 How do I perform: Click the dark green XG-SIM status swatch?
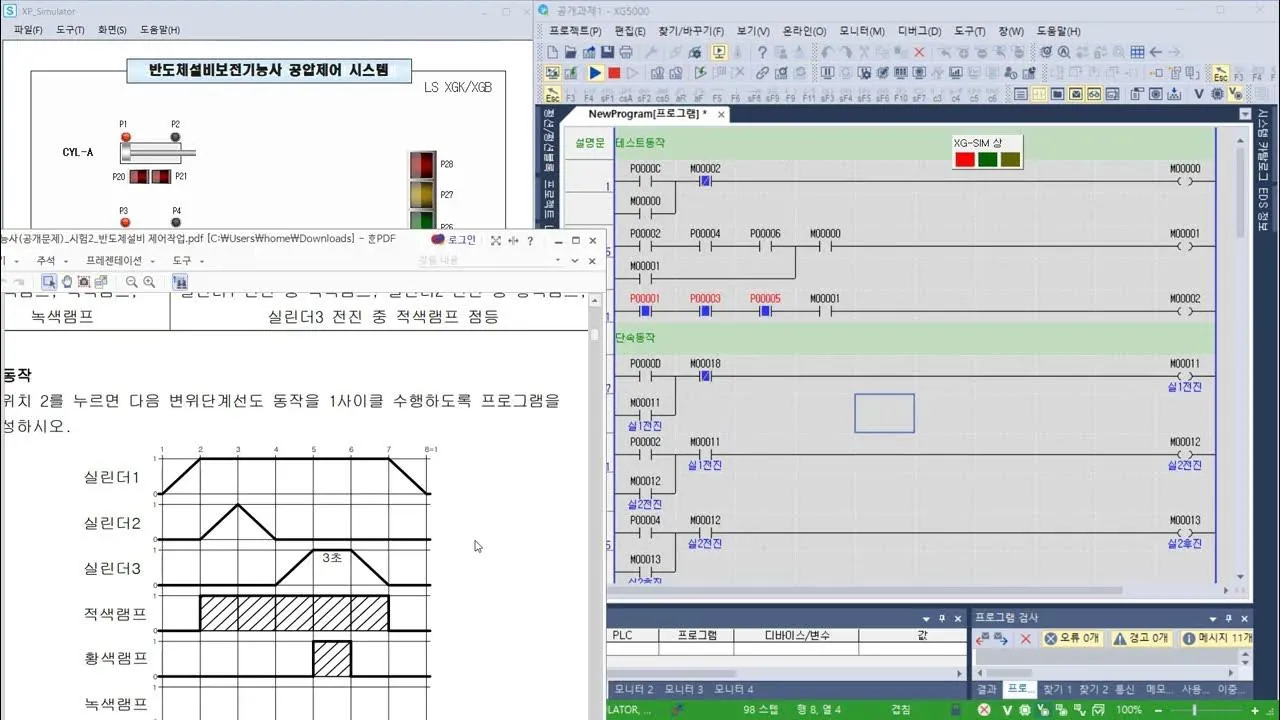click(x=988, y=159)
